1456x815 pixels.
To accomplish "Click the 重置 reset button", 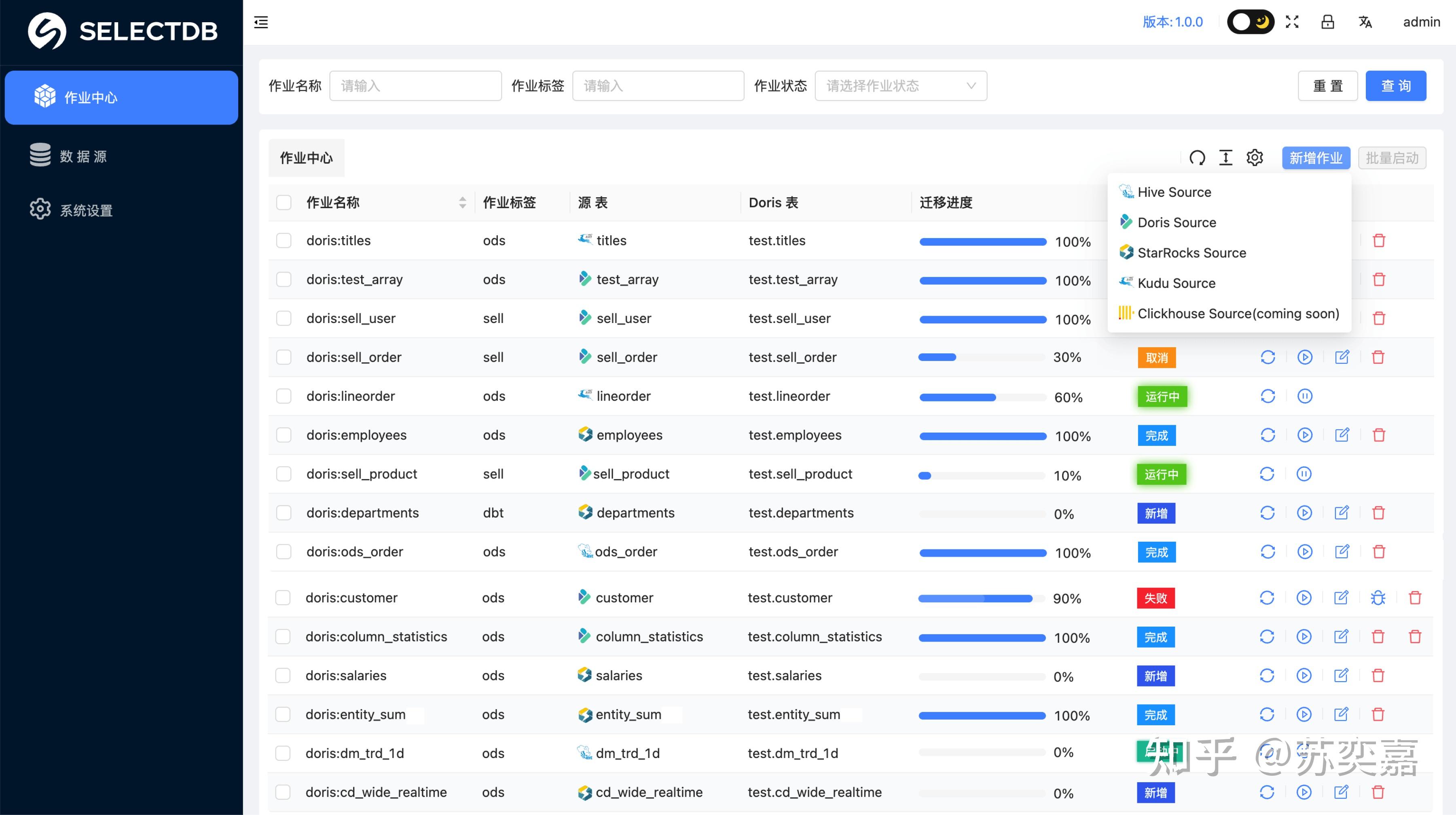I will (x=1328, y=85).
